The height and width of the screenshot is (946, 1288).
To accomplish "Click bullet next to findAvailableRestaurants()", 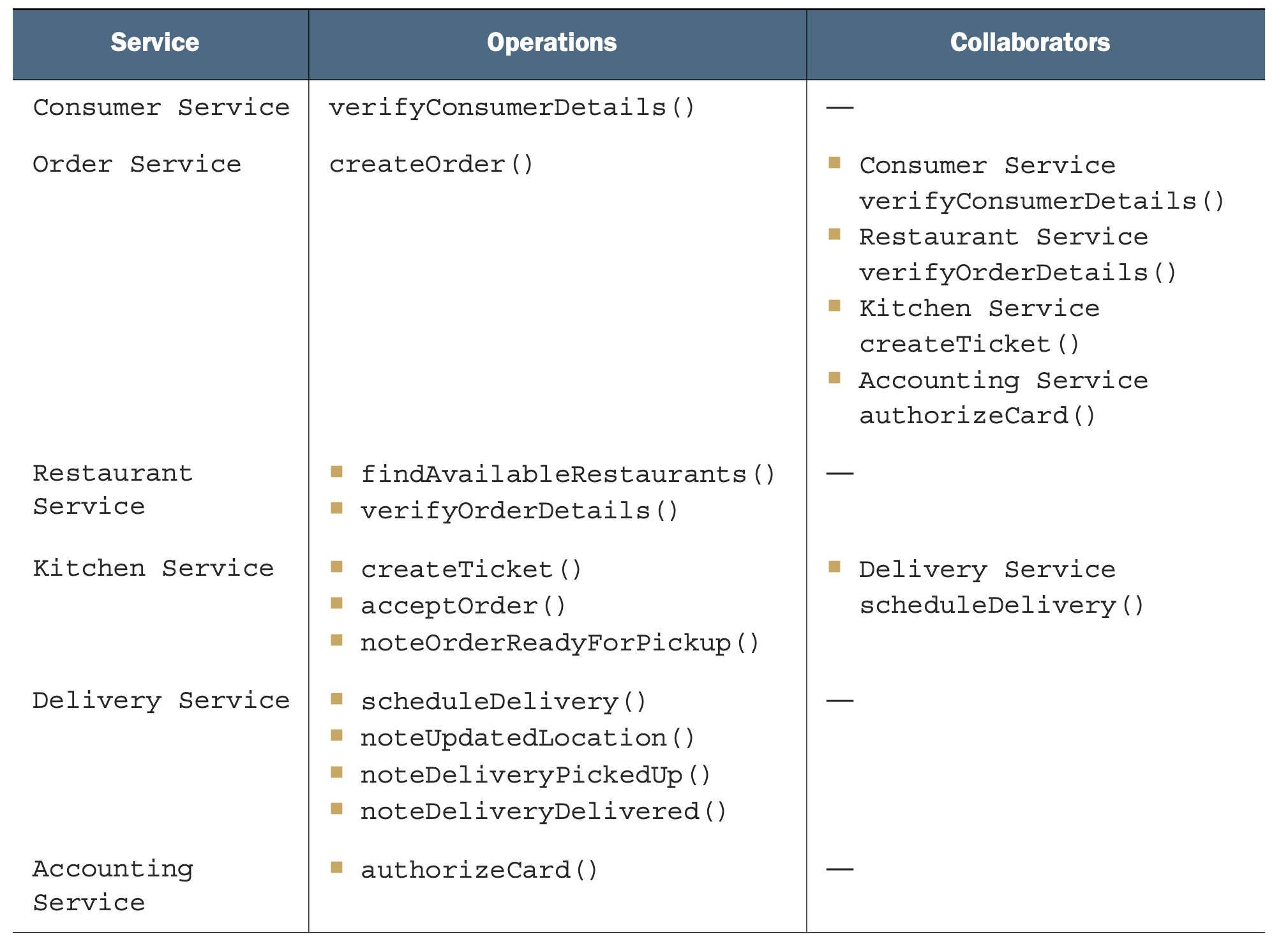I will tap(337, 472).
